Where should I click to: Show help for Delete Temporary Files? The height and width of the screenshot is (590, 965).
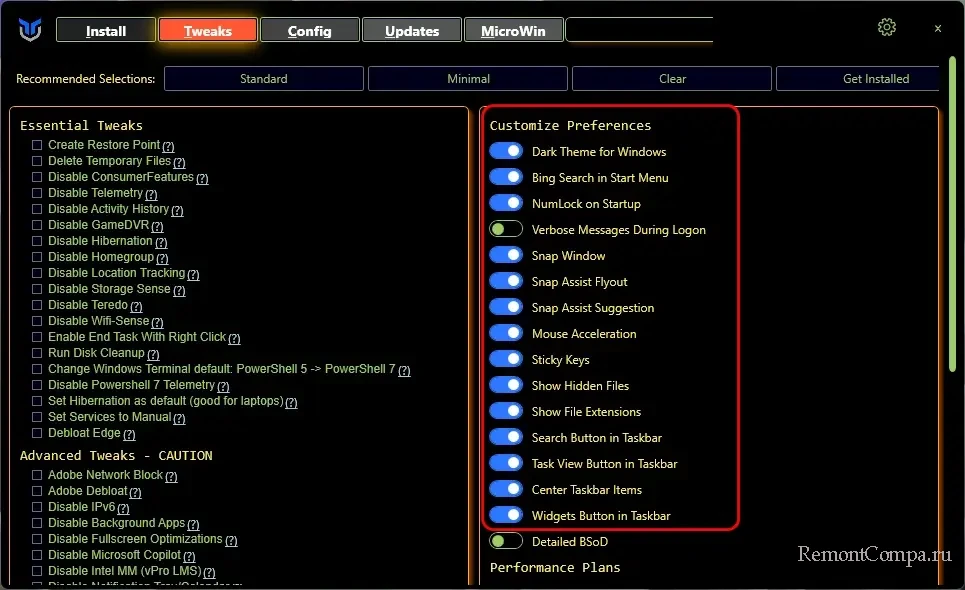click(x=179, y=162)
